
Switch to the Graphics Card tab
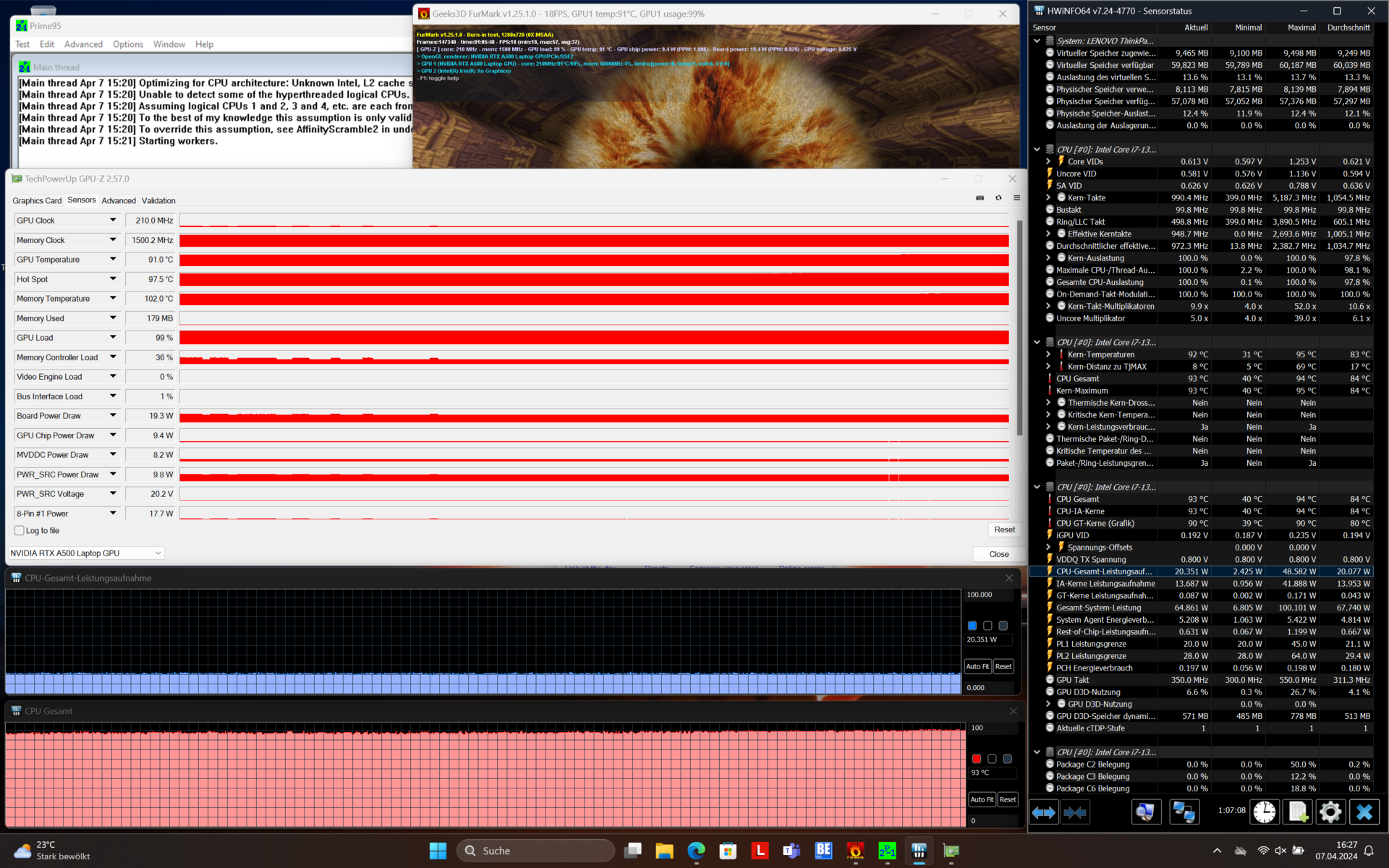click(x=37, y=200)
